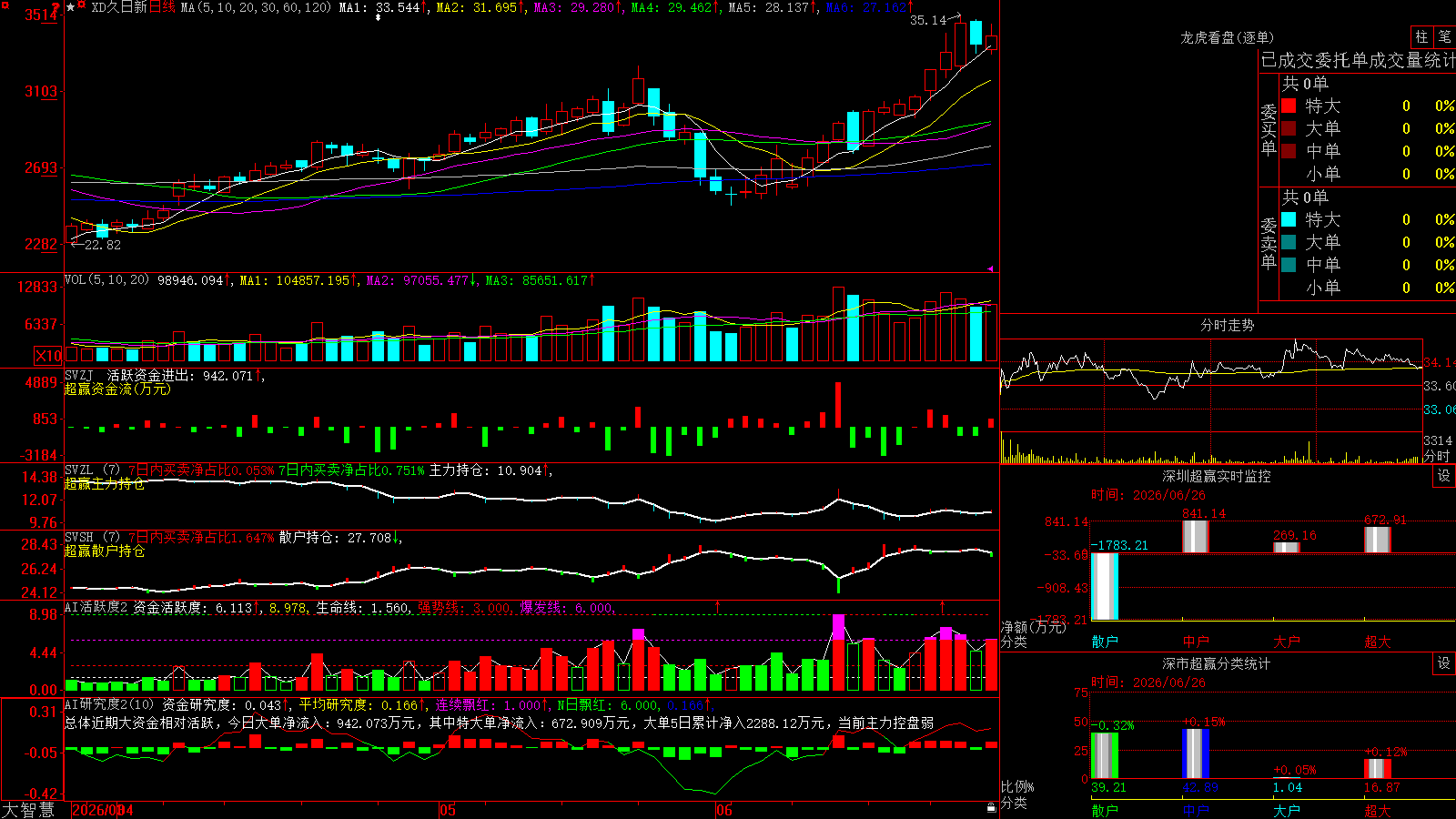Click the AI研究度2(10) indicator label
Screen dimensions: 1456x819
coord(110,704)
